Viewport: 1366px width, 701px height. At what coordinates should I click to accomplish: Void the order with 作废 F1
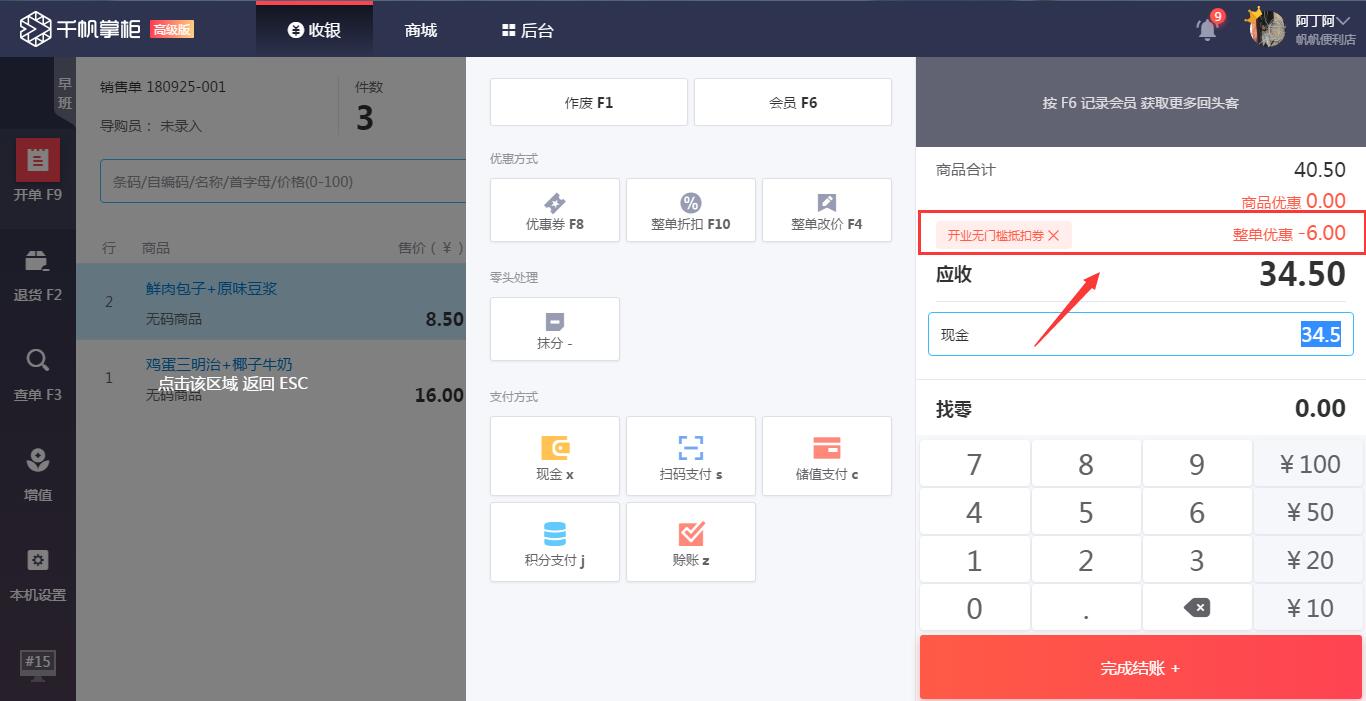588,102
